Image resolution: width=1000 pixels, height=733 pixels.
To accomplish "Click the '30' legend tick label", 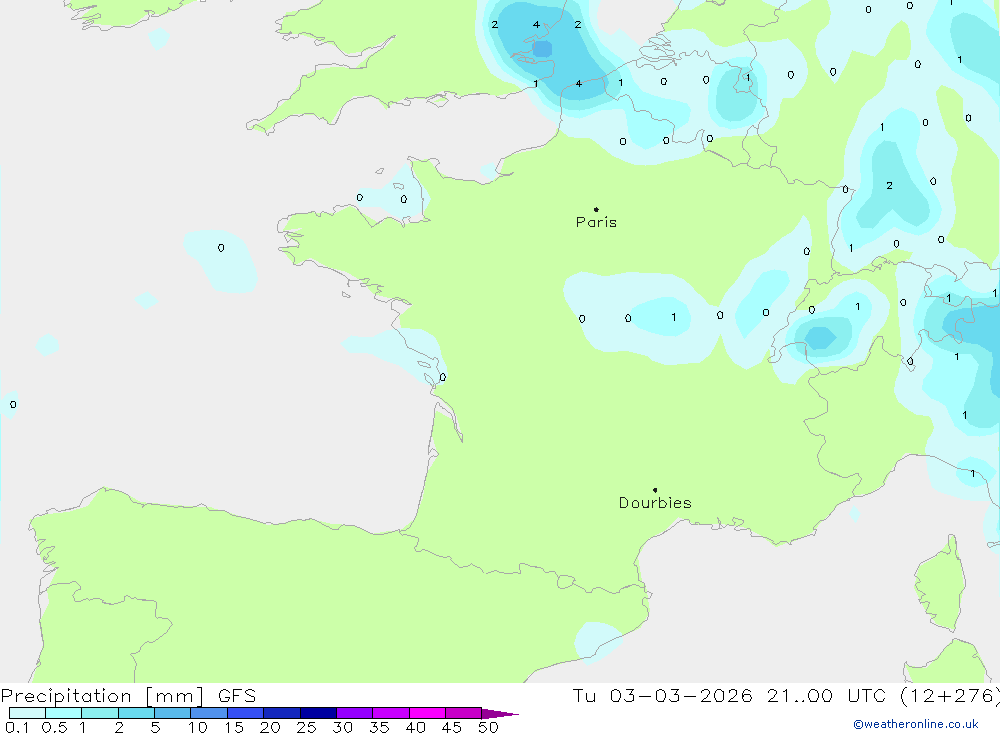I will [343, 727].
